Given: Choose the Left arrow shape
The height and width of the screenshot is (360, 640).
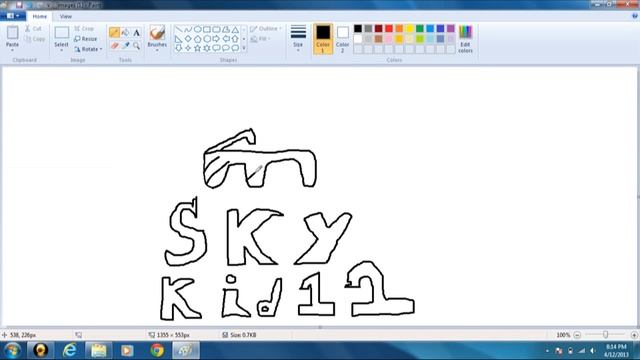Looking at the screenshot, I should point(226,39).
